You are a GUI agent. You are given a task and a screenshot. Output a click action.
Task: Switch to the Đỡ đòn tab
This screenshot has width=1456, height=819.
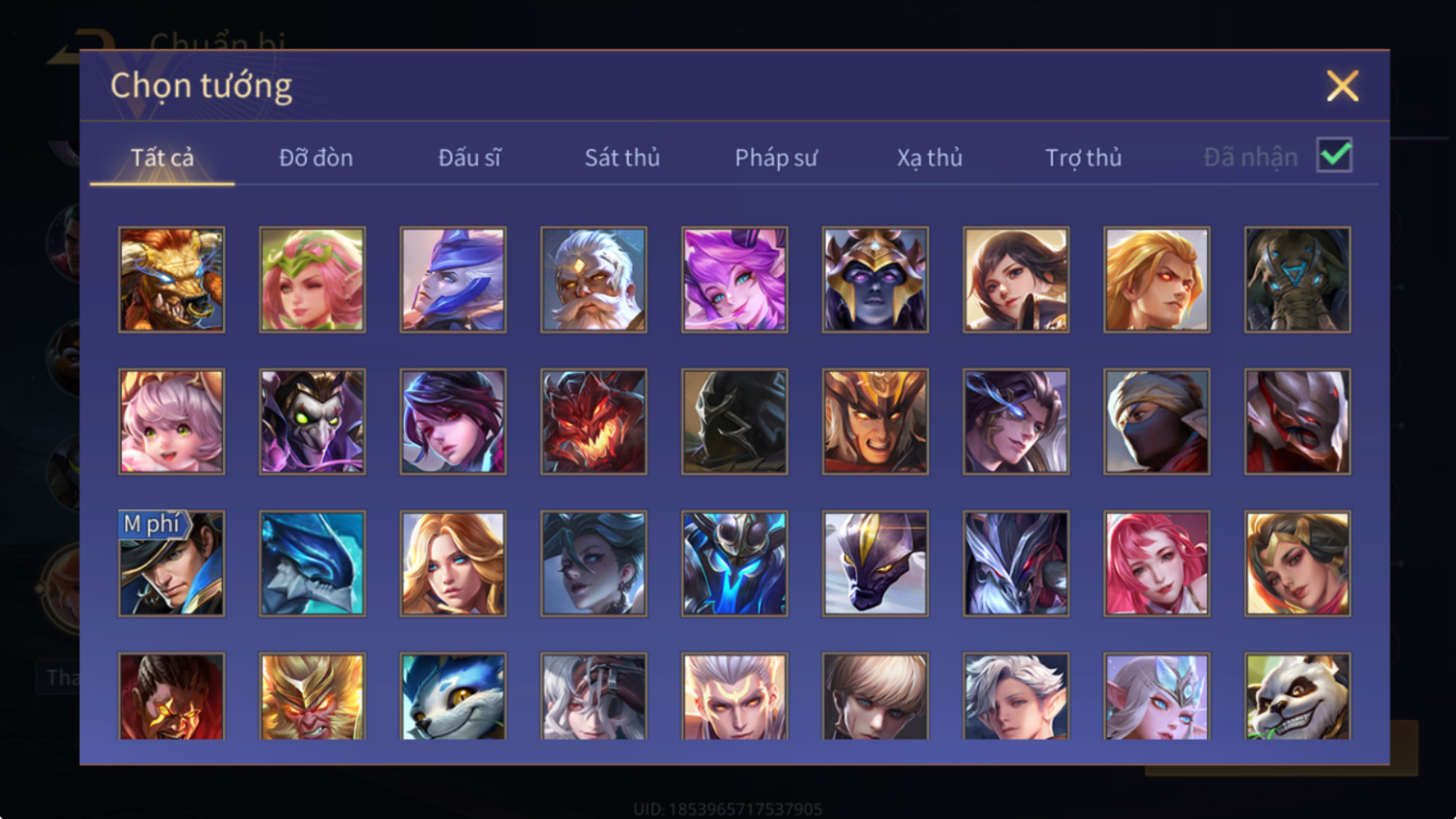click(x=316, y=158)
